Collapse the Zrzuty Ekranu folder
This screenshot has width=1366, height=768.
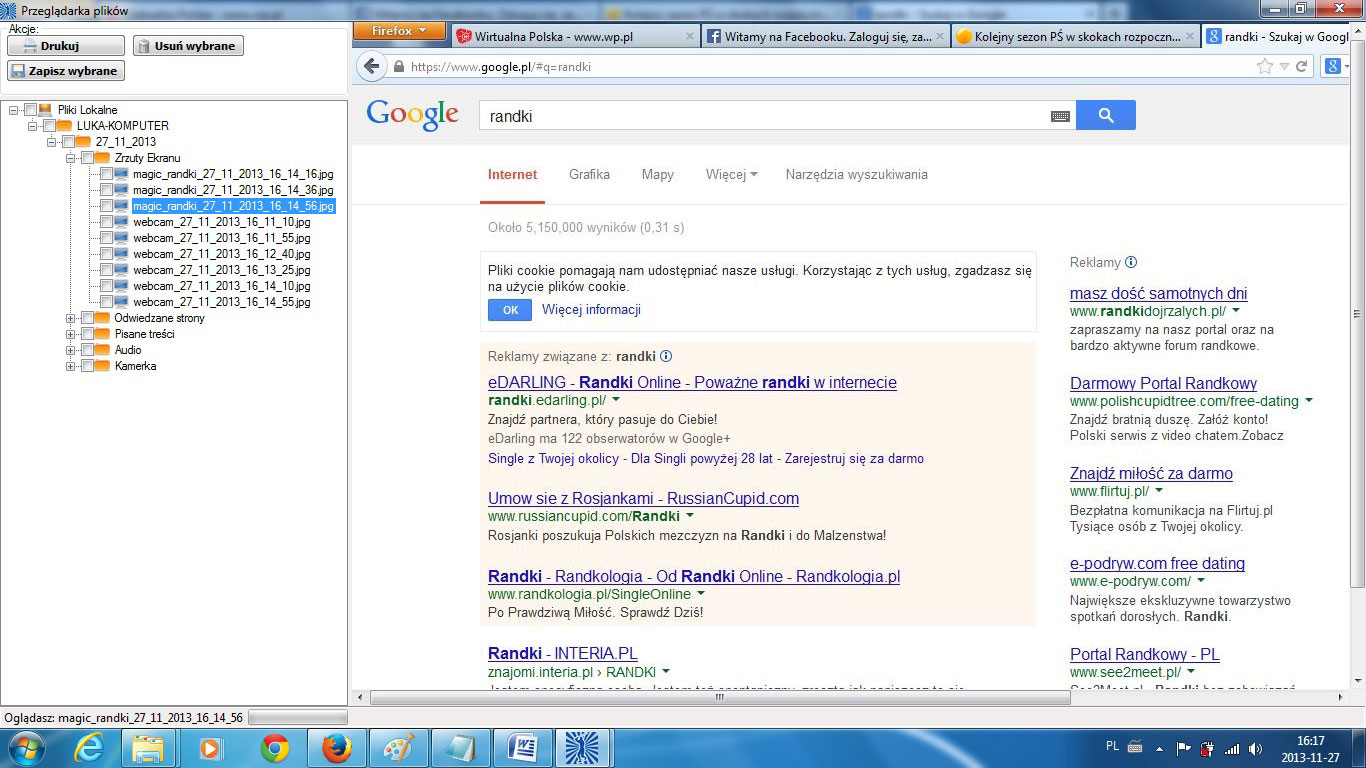[x=71, y=158]
